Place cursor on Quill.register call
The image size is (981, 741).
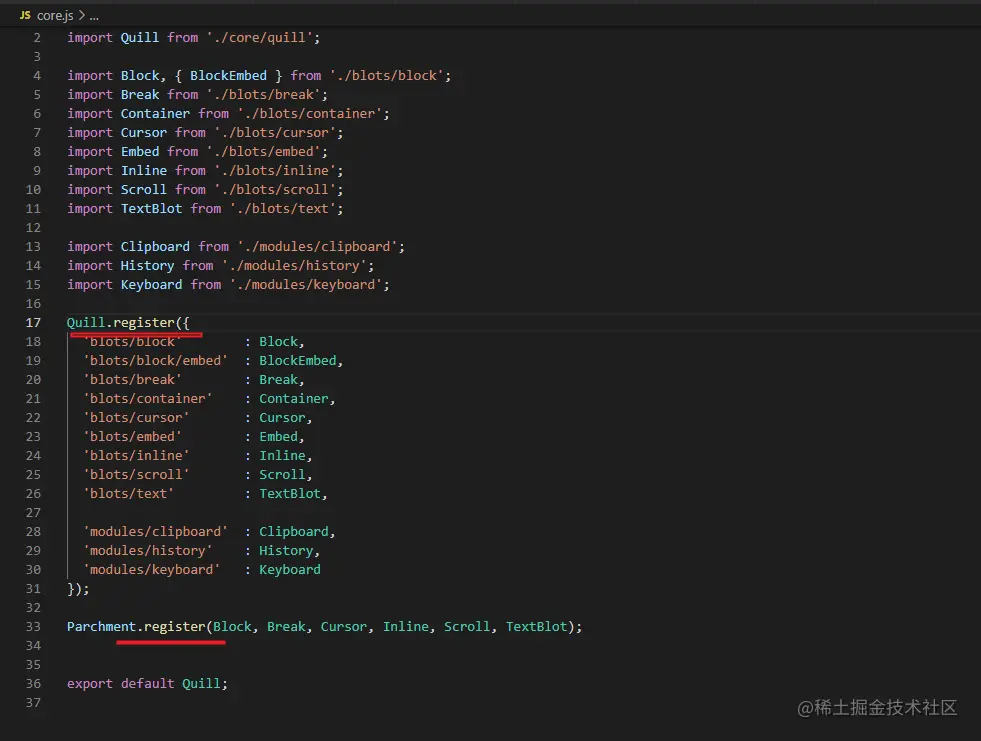click(143, 323)
